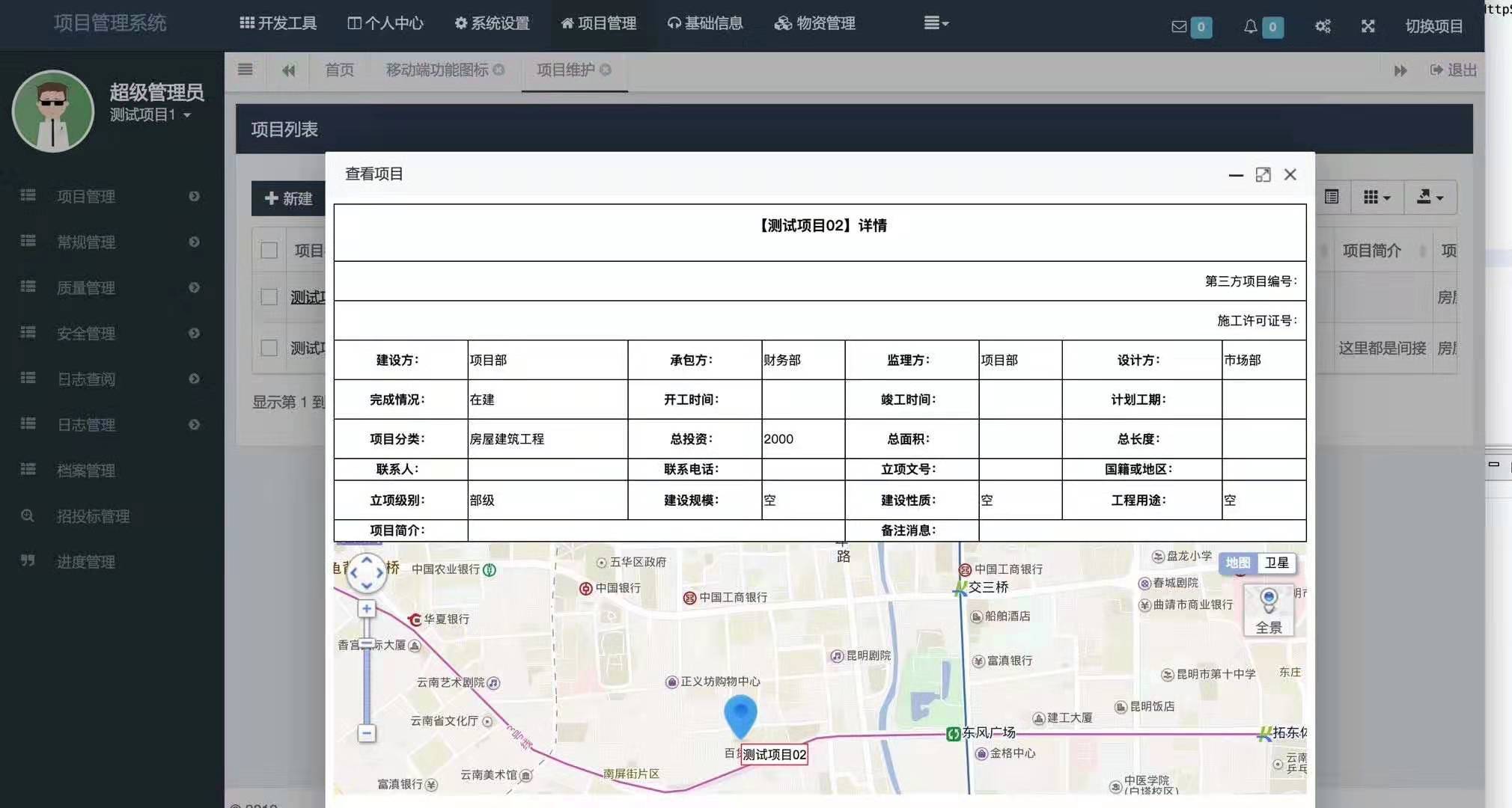Expand the 常规管理 sidebar menu
The height and width of the screenshot is (808, 1512).
click(111, 242)
